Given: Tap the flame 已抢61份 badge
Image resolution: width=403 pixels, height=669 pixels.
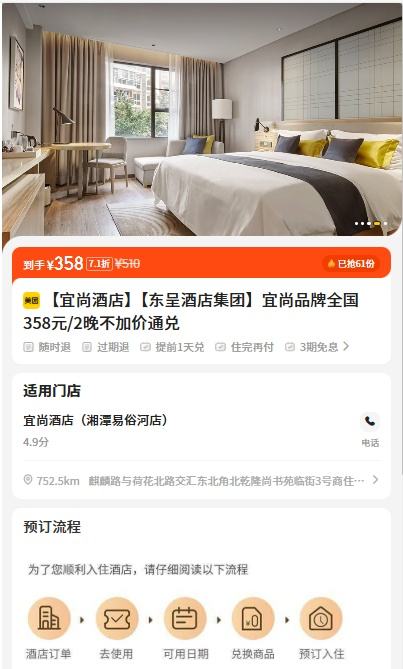Looking at the screenshot, I should point(351,264).
